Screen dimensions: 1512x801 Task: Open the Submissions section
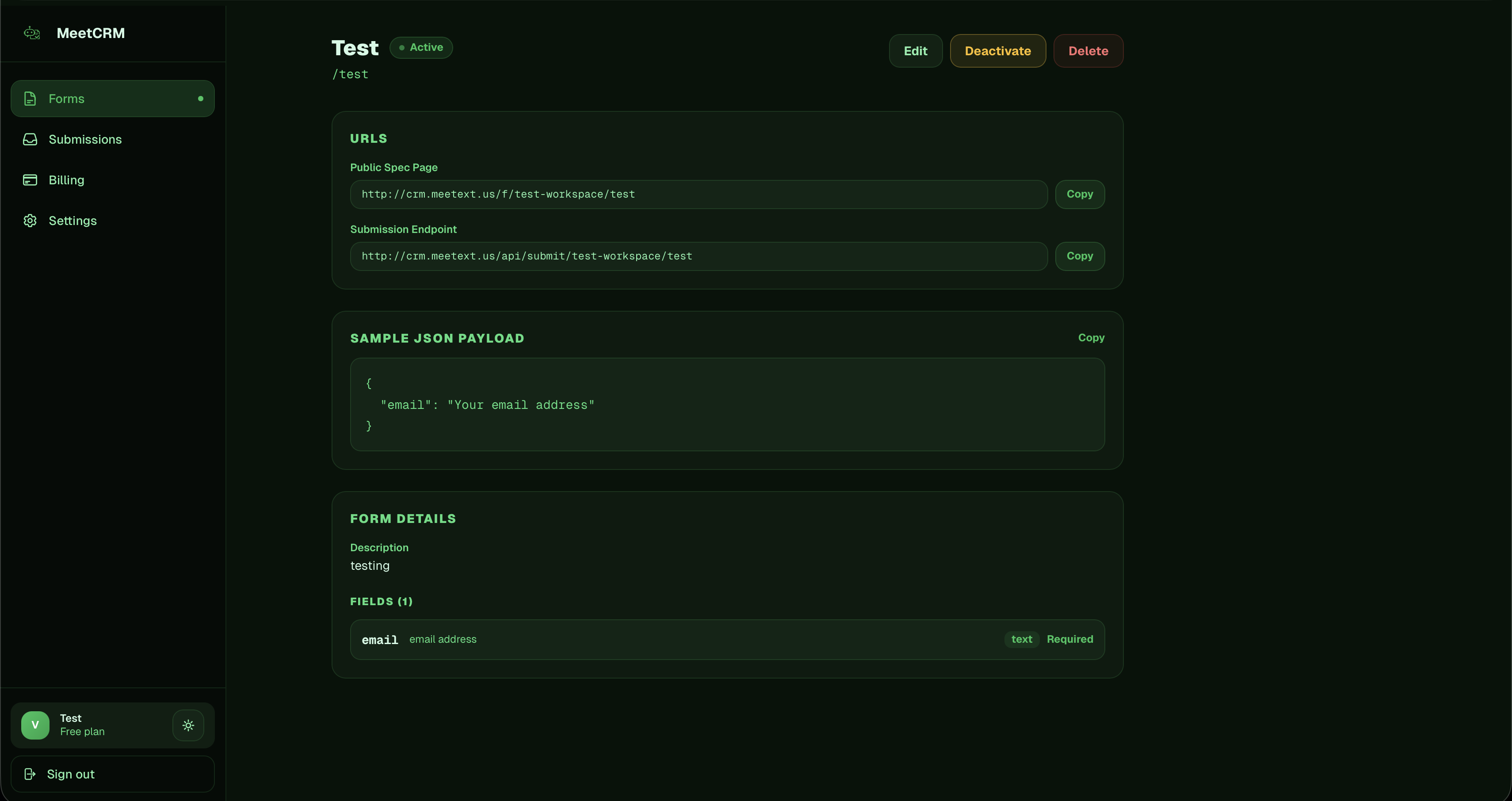[x=85, y=140]
